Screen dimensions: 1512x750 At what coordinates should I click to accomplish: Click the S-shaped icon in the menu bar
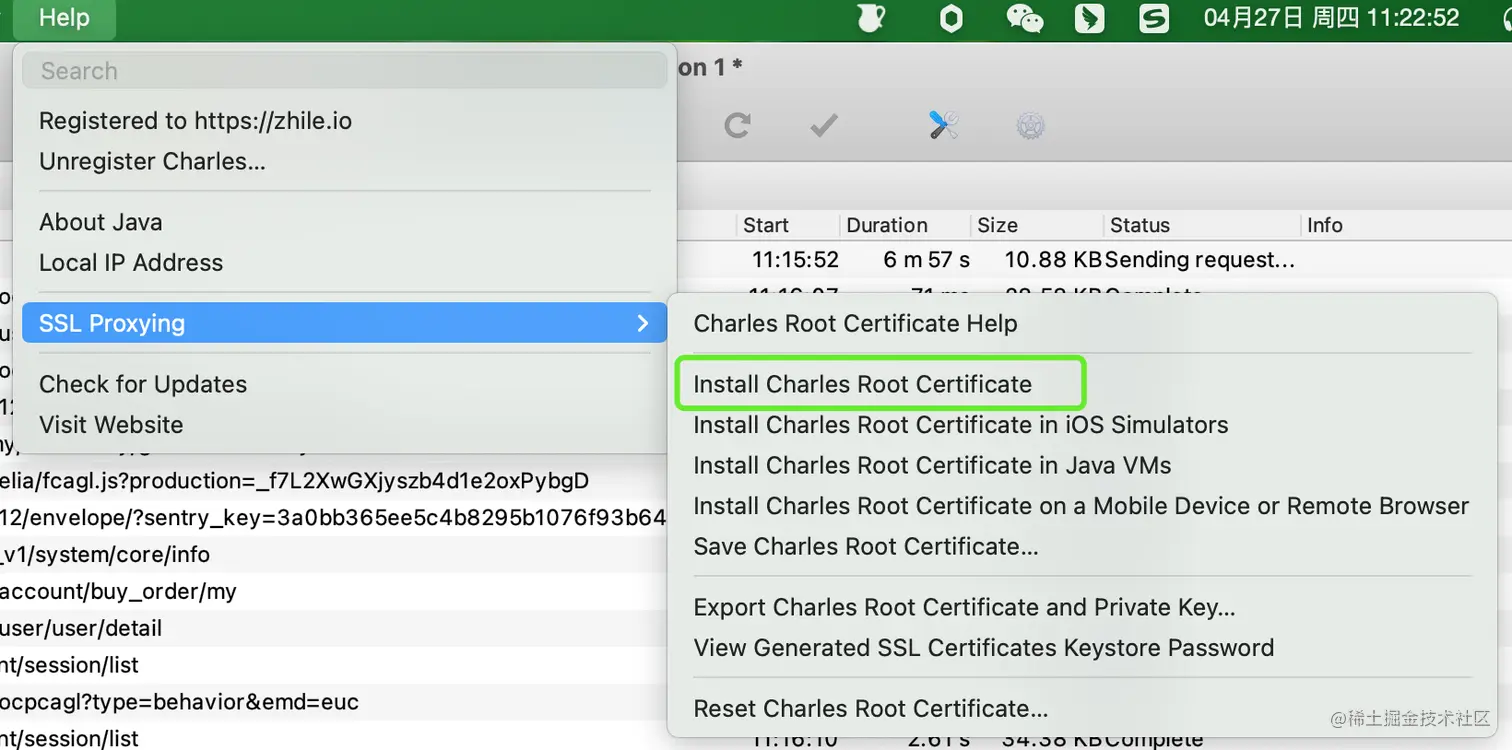pos(1154,18)
